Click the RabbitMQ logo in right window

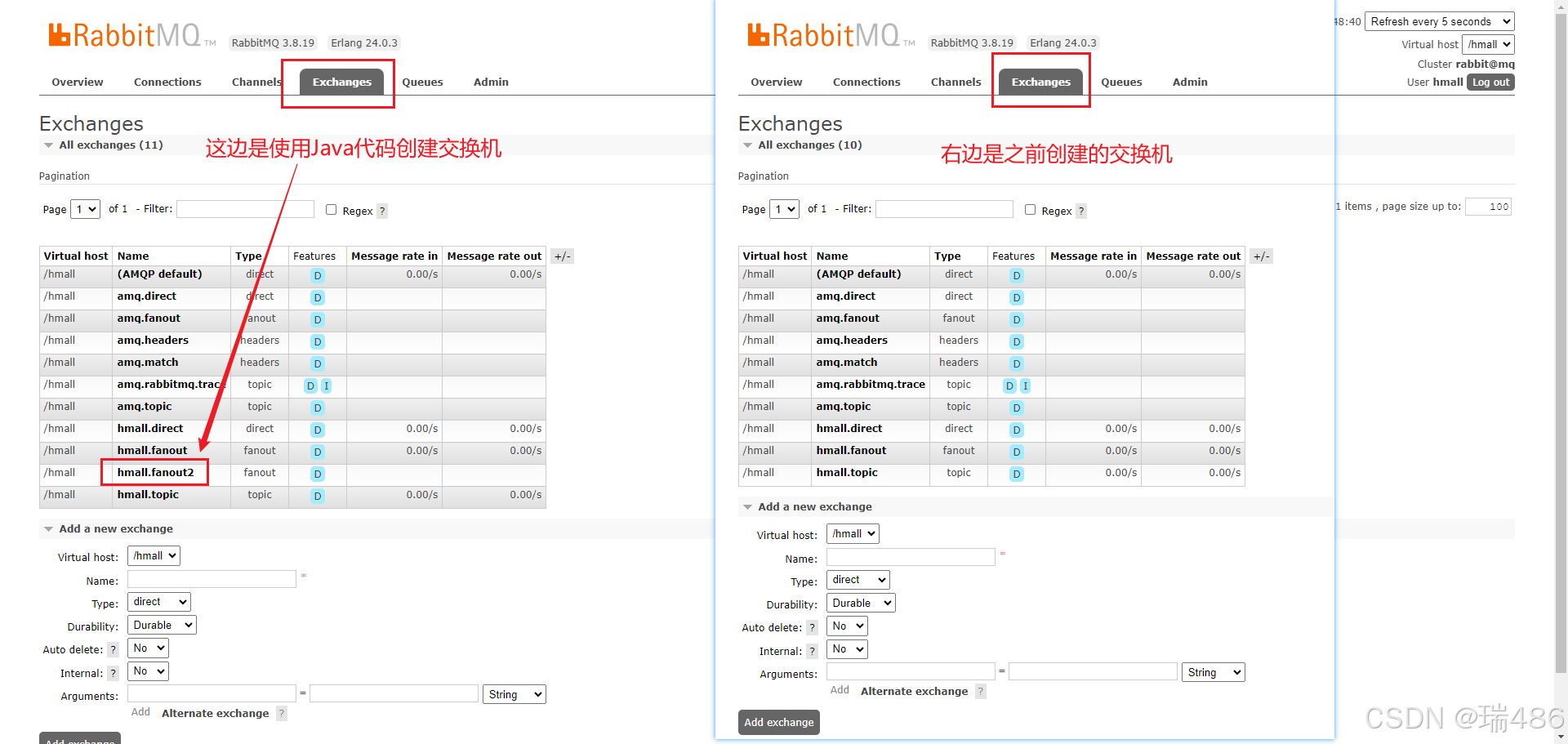831,36
